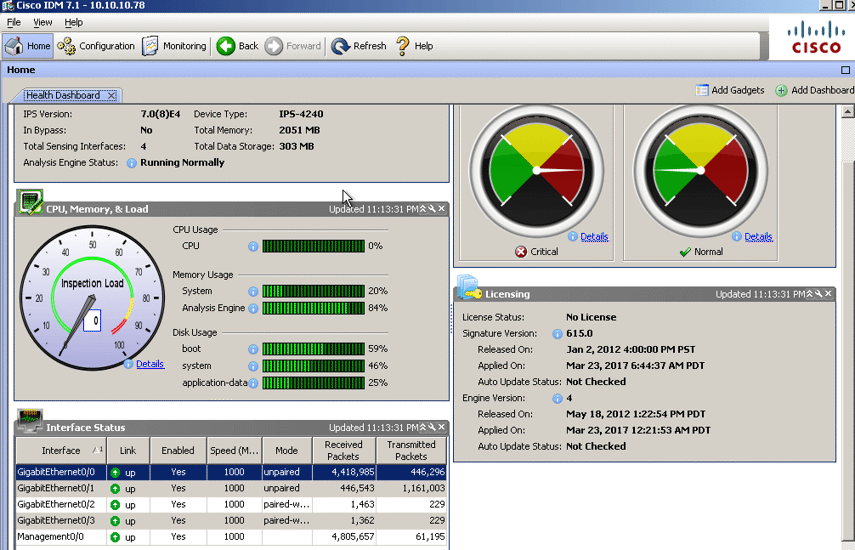855x550 pixels.
Task: Click the CPU, Memory, & Load chip icon
Action: coord(31,202)
